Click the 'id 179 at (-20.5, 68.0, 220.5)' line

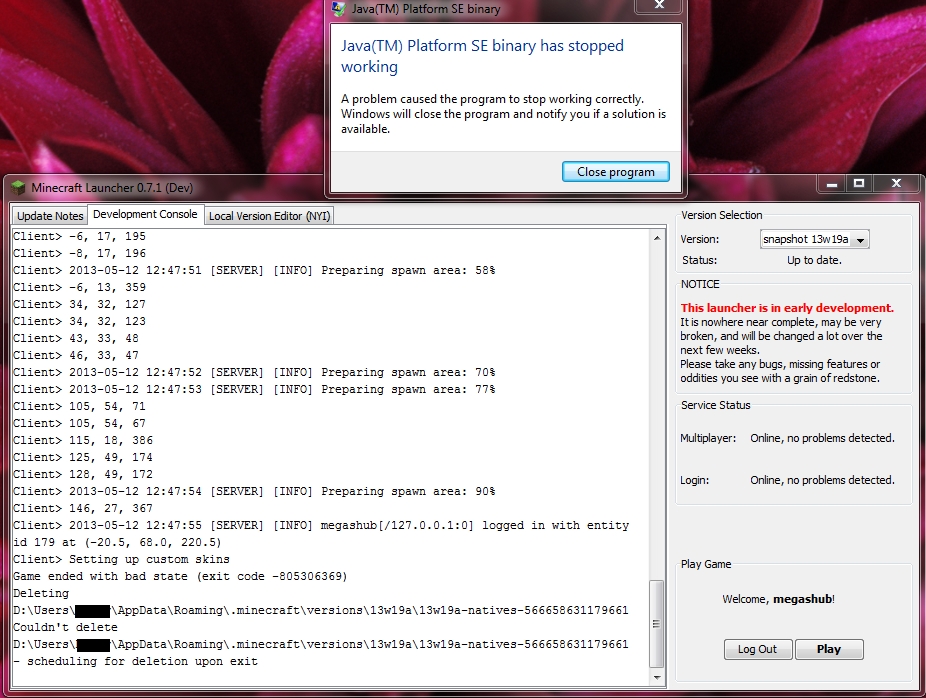coord(117,542)
